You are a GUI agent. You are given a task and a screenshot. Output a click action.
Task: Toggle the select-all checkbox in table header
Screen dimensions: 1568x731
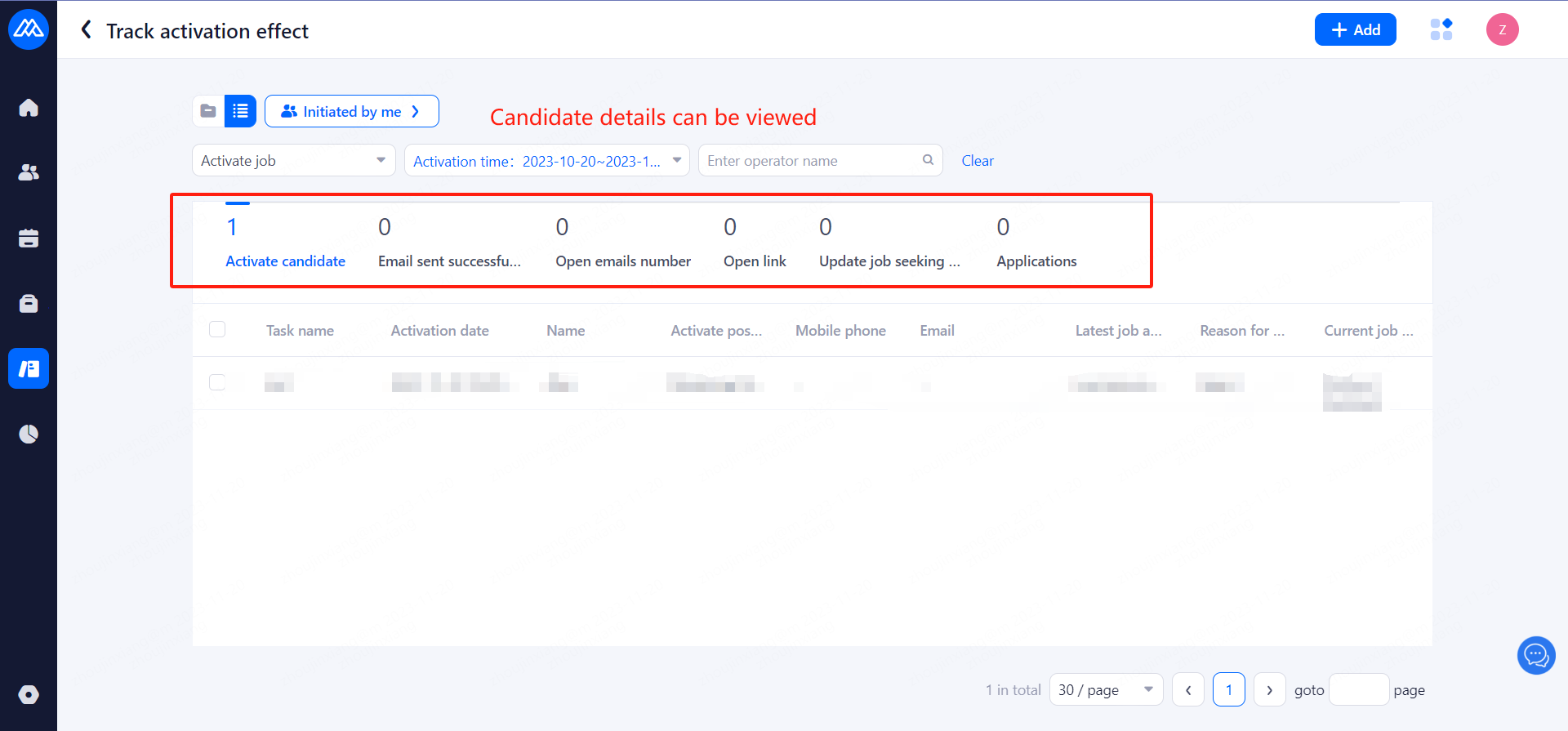click(x=217, y=329)
